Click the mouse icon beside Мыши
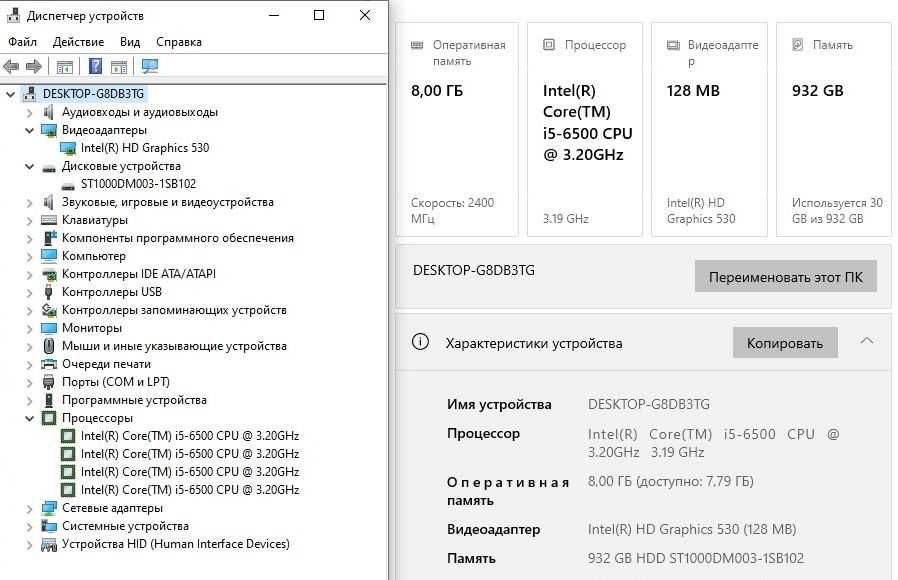 coord(49,346)
